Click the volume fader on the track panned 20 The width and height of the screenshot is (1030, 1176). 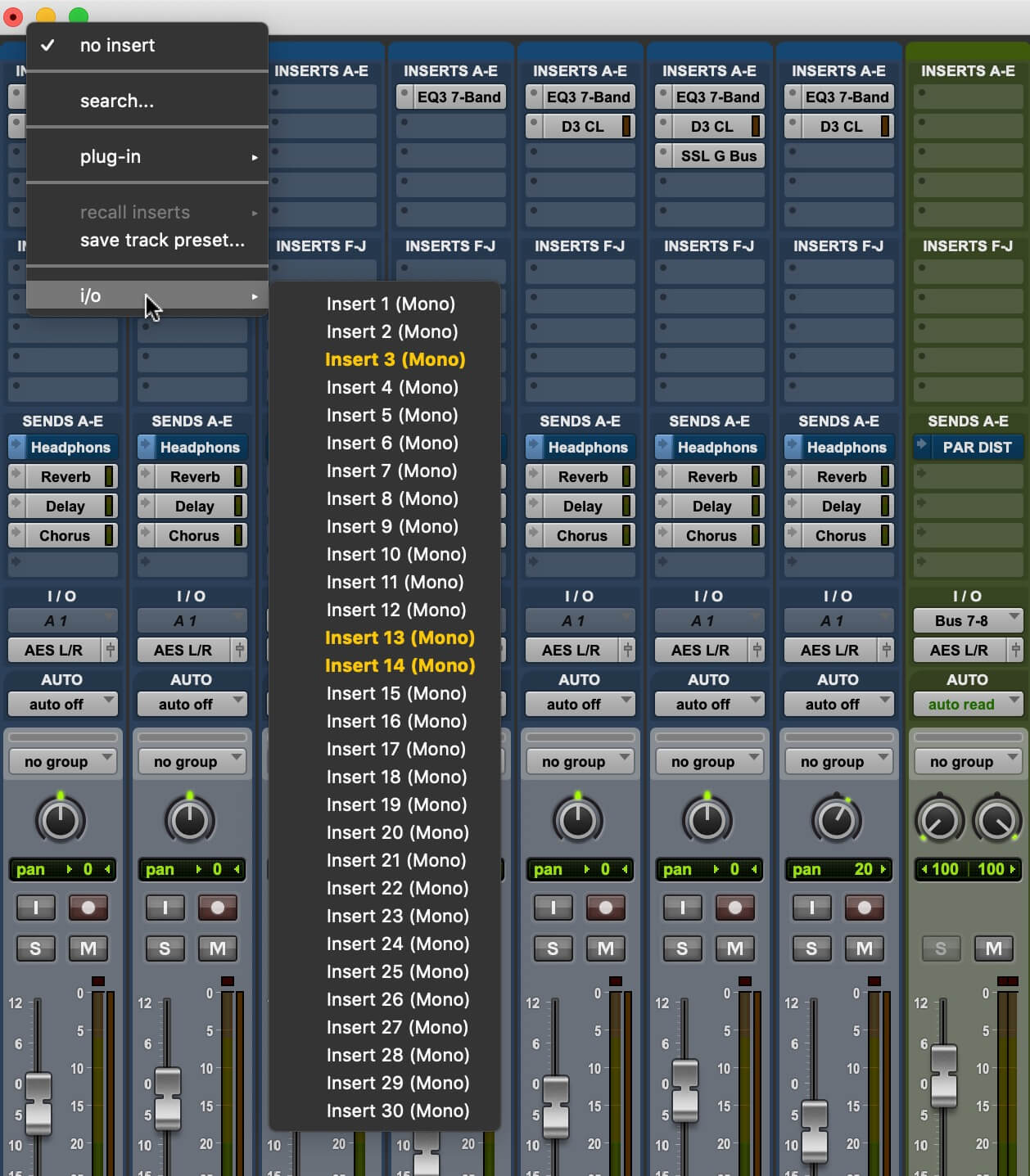coord(814,1132)
